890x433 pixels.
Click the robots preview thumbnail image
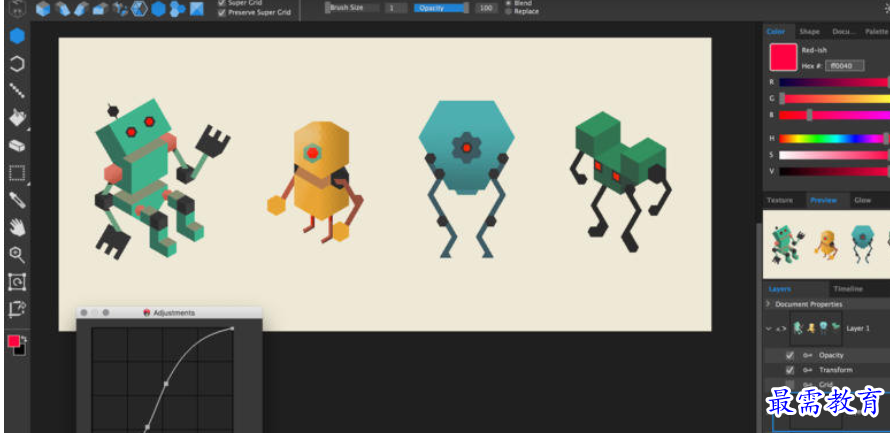point(826,245)
